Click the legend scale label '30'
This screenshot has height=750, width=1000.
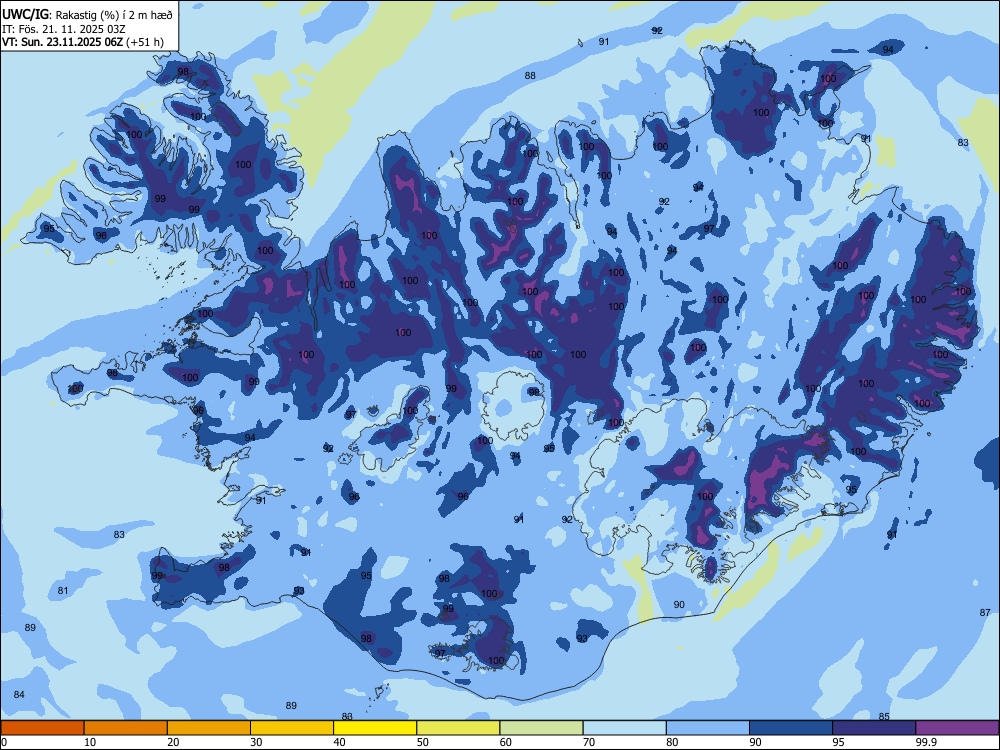pyautogui.click(x=256, y=742)
